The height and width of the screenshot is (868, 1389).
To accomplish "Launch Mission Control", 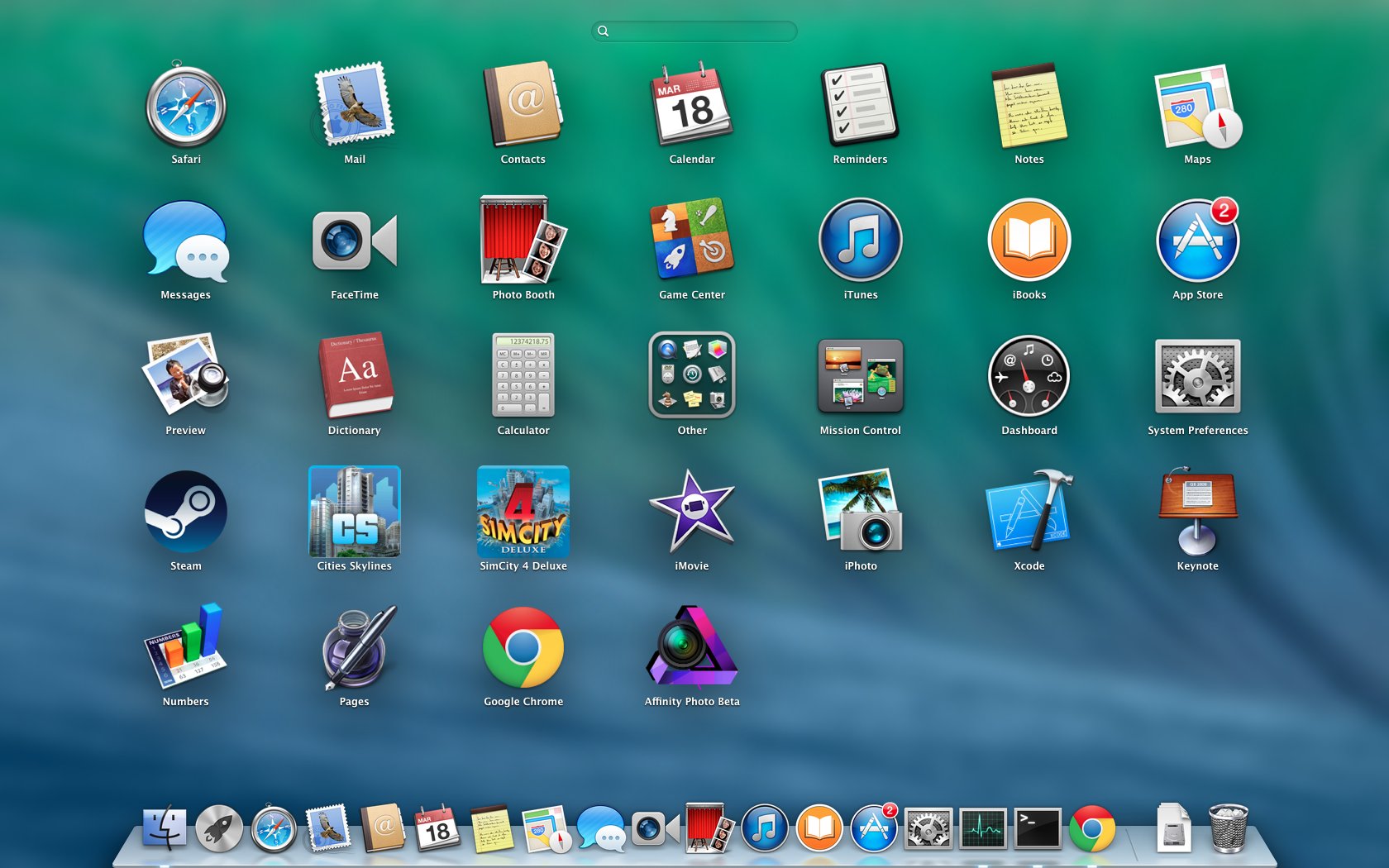I will point(861,375).
